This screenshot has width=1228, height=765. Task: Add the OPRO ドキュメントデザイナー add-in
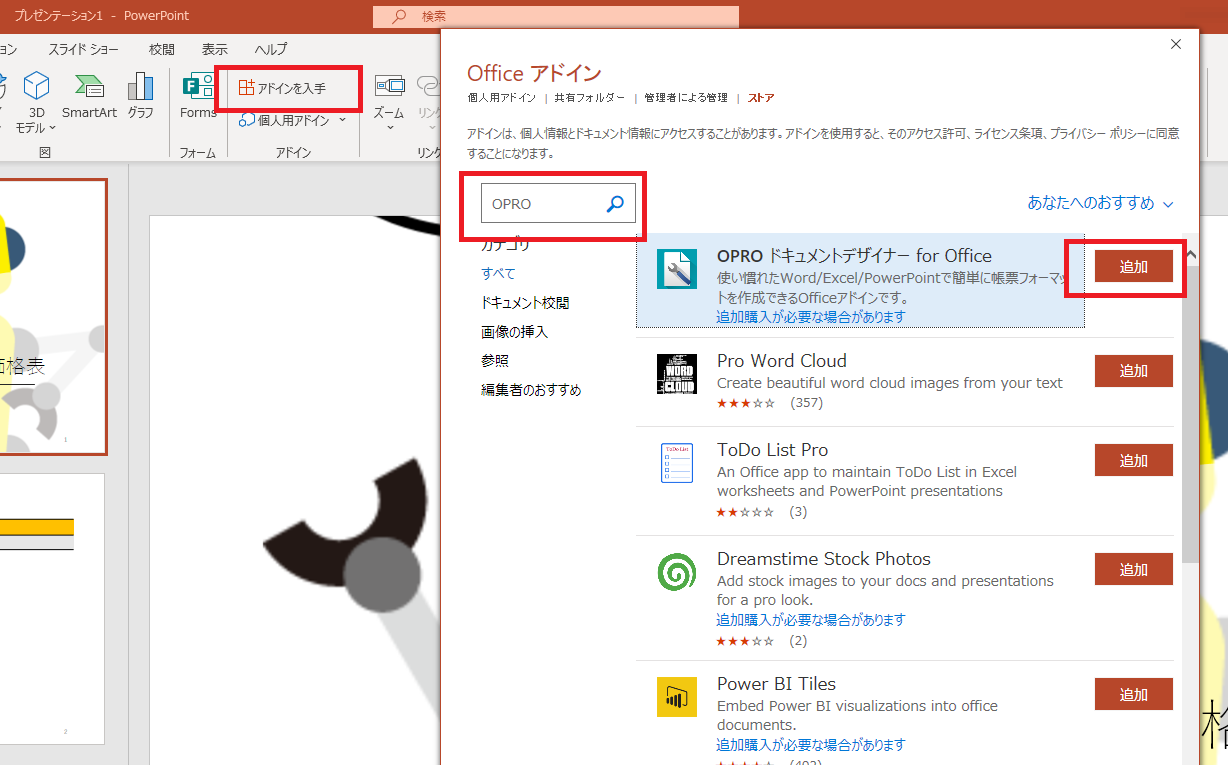point(1133,267)
